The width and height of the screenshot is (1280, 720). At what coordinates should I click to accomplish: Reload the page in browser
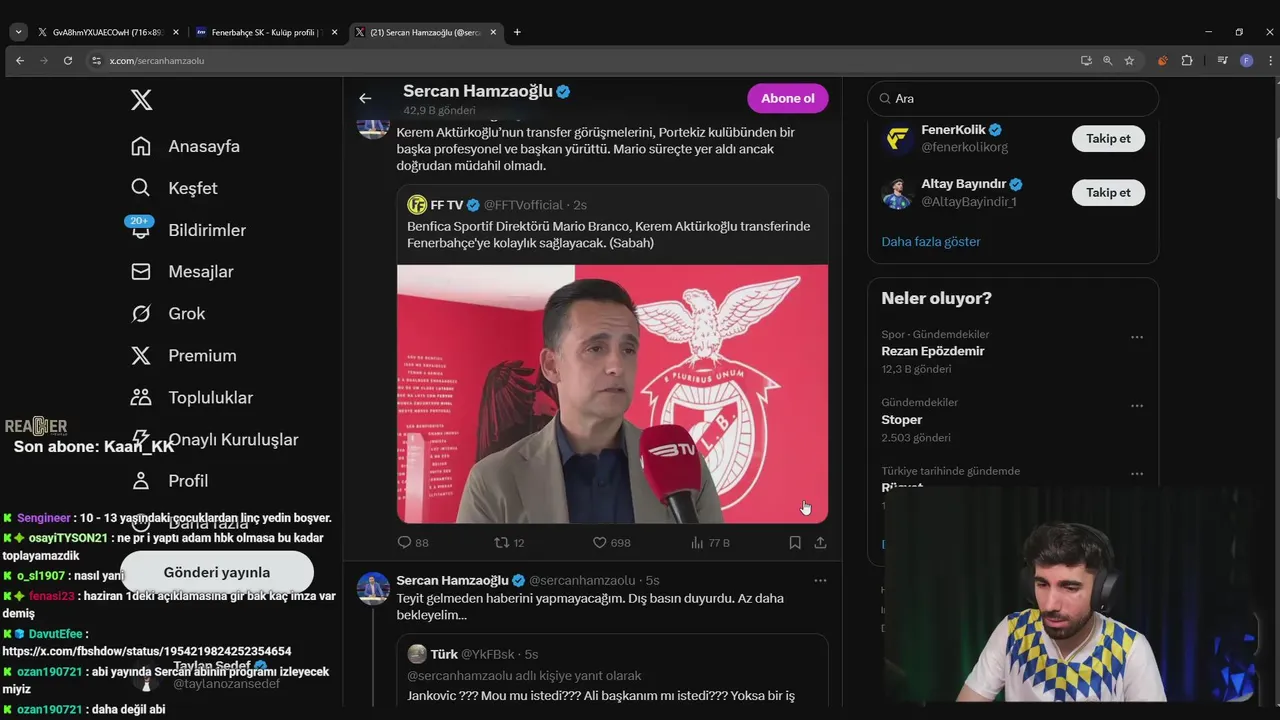tap(68, 61)
